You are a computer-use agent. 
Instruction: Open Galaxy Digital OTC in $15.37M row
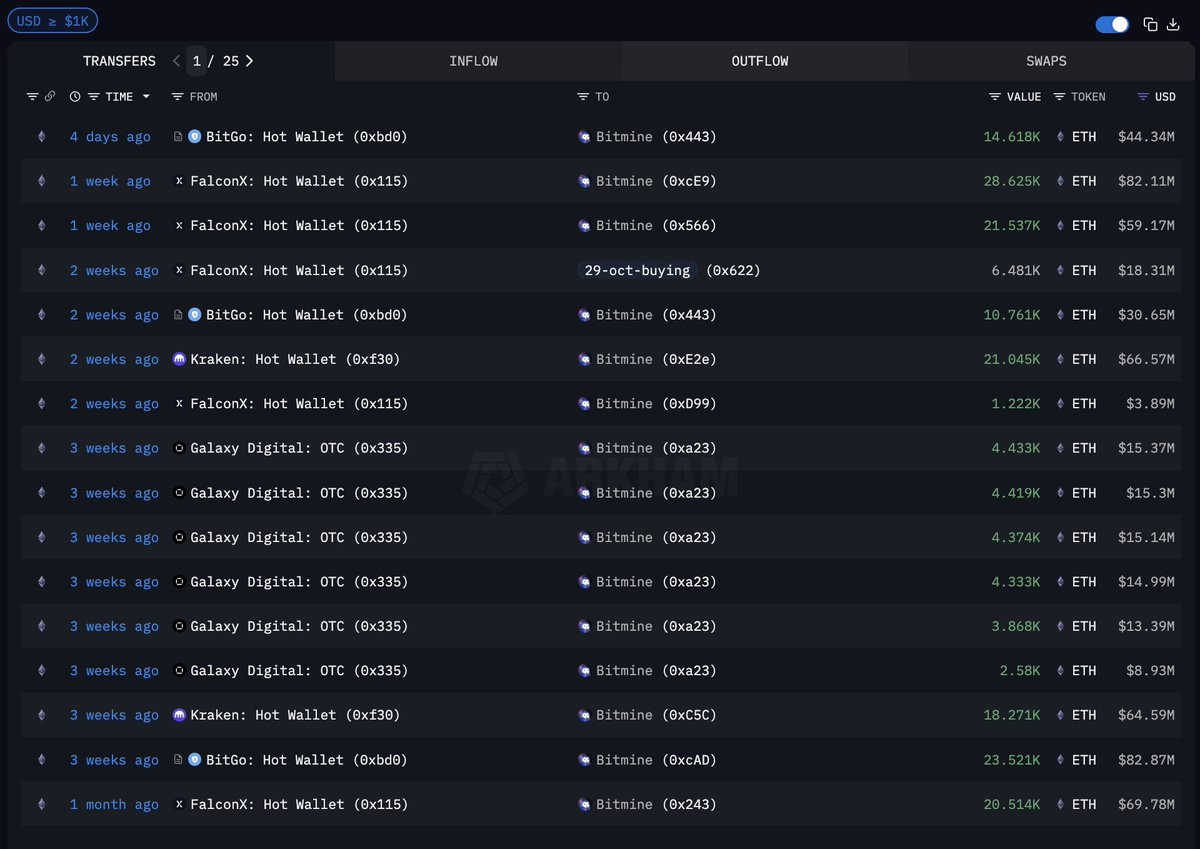pyautogui.click(x=299, y=448)
